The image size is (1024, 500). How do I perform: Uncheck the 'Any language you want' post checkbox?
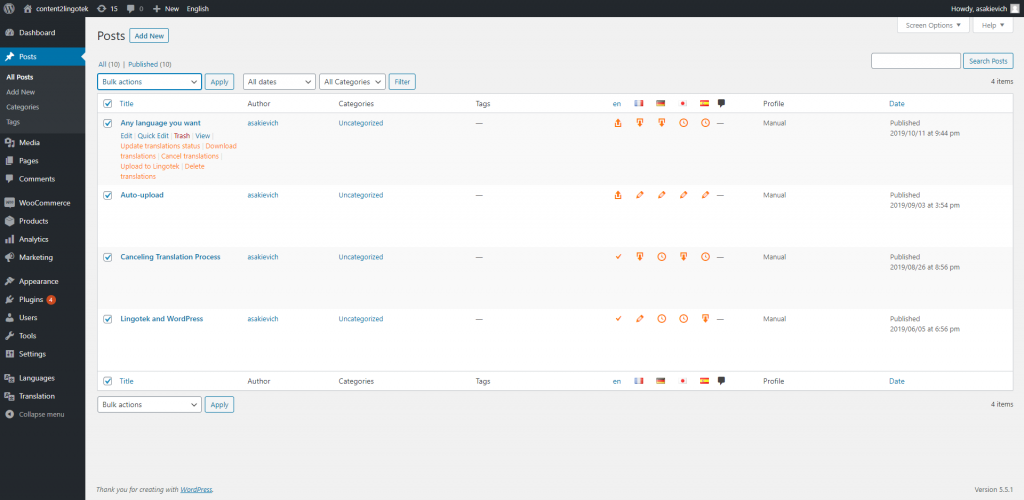[x=108, y=123]
